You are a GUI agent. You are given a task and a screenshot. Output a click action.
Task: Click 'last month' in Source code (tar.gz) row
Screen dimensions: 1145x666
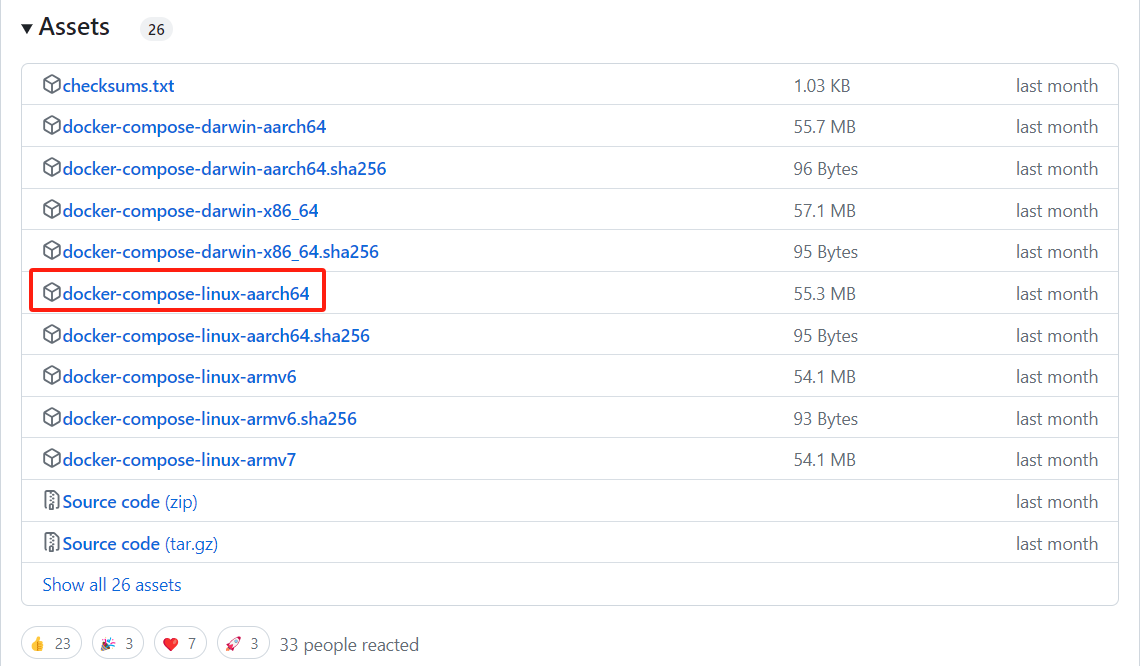point(1057,544)
